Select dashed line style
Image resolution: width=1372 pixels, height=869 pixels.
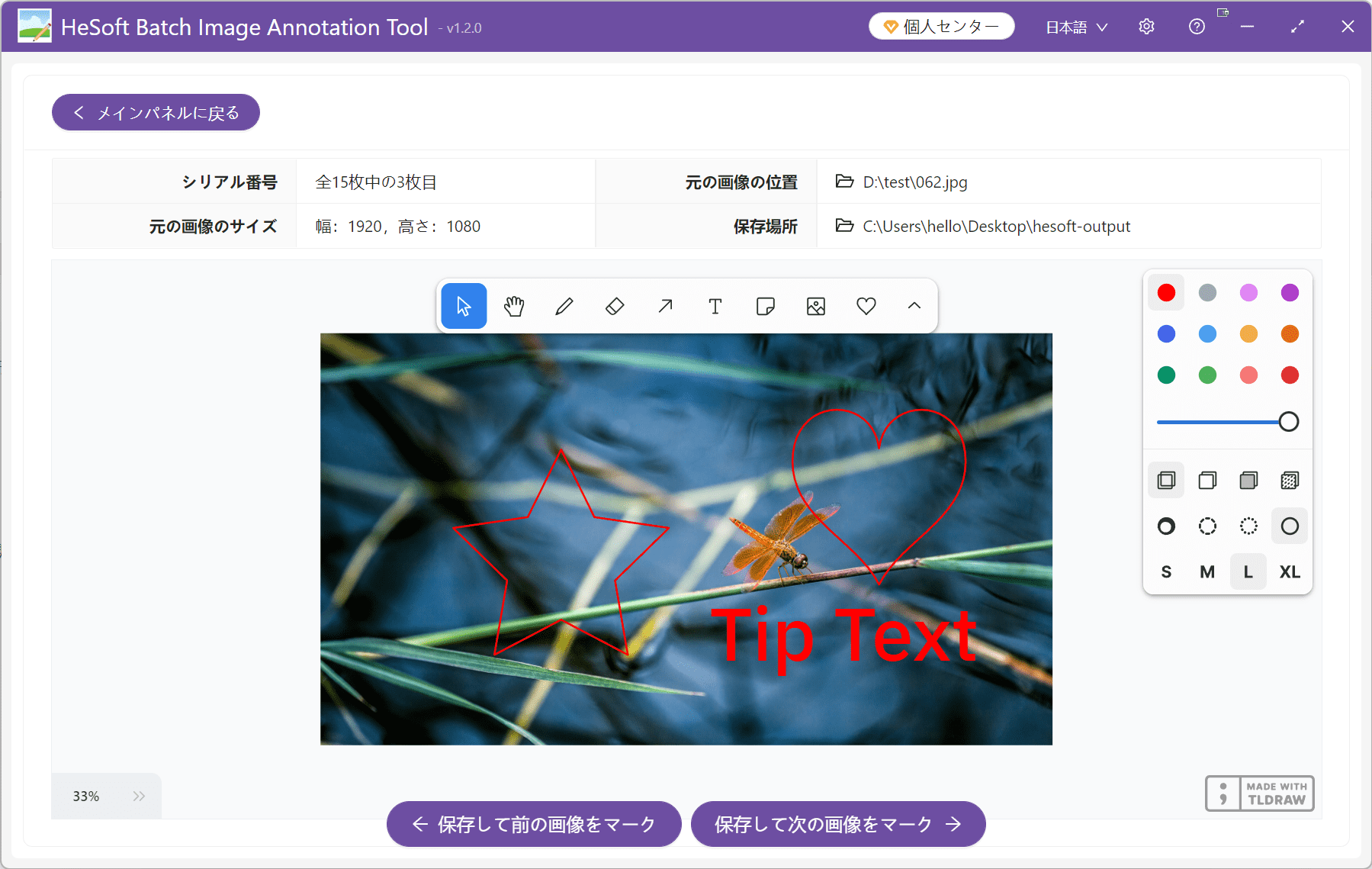tap(1207, 526)
